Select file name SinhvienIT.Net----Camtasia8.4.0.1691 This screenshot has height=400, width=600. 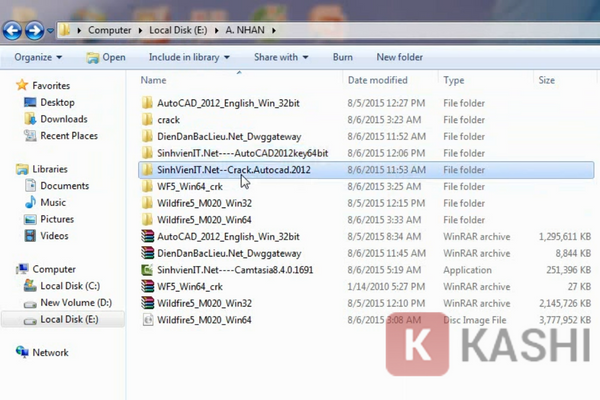click(235, 270)
